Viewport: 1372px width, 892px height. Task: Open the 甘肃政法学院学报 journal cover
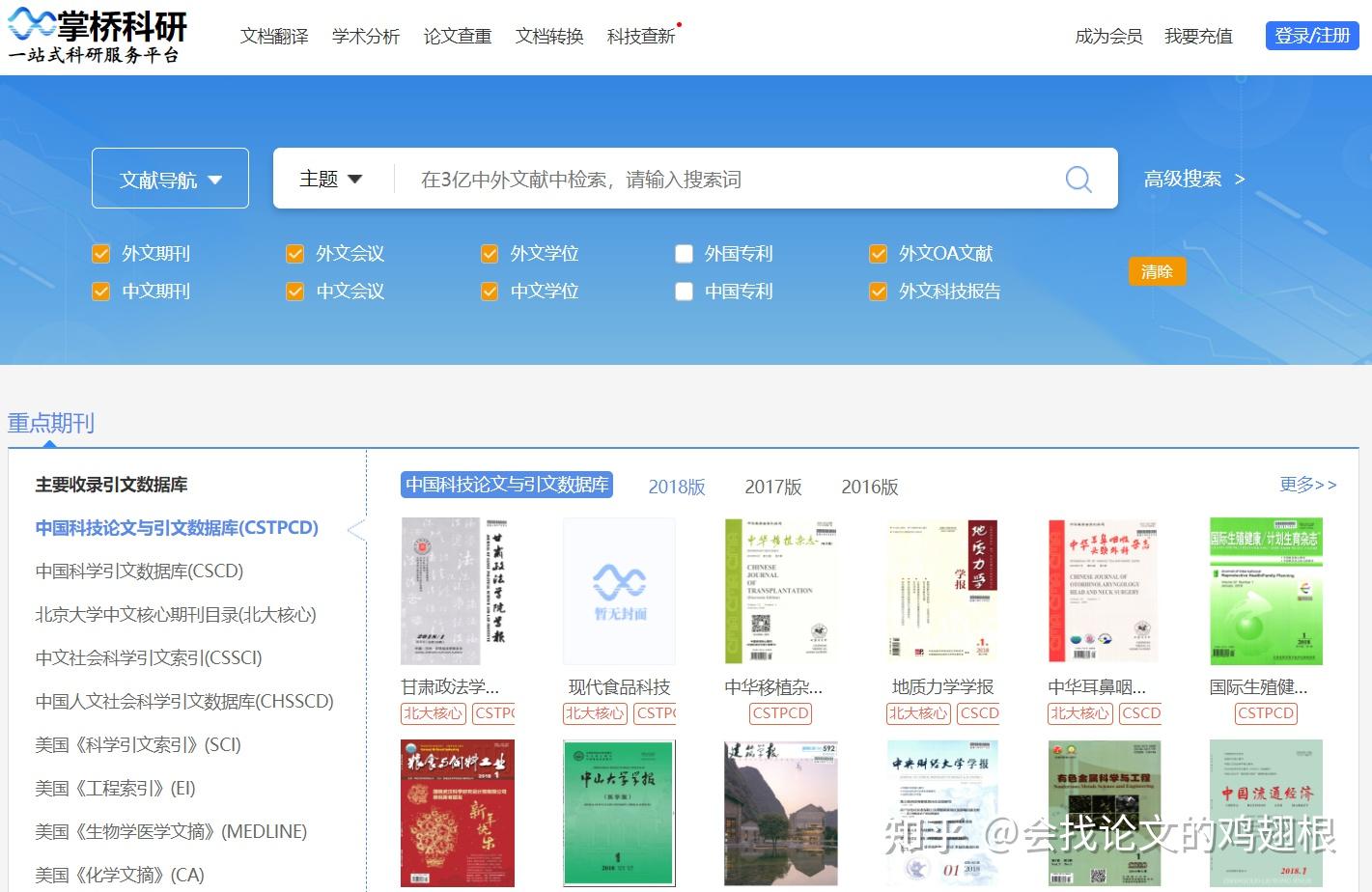tap(458, 591)
